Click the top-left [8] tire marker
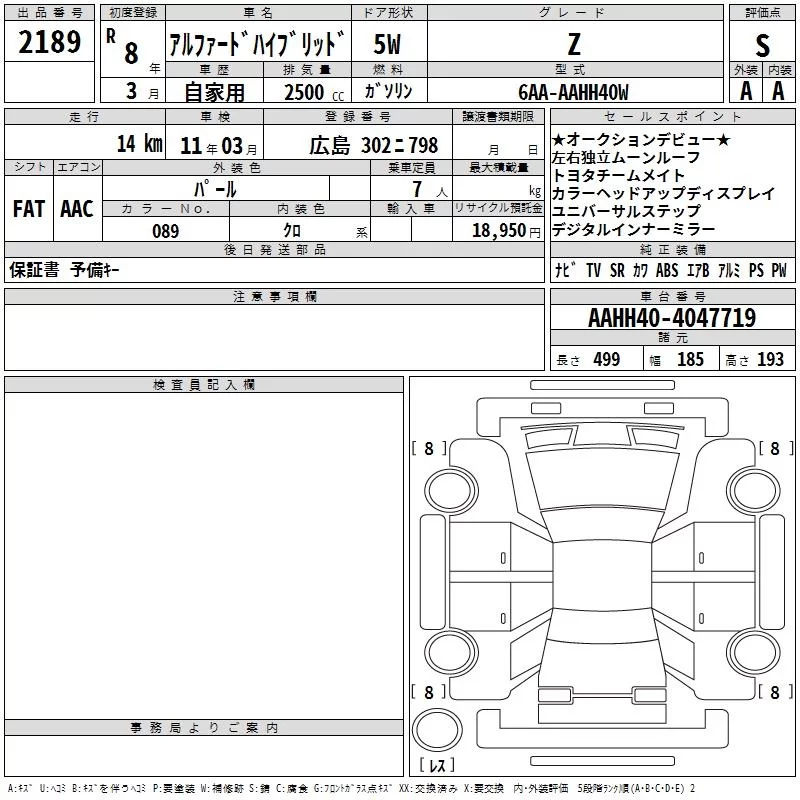 pyautogui.click(x=429, y=449)
